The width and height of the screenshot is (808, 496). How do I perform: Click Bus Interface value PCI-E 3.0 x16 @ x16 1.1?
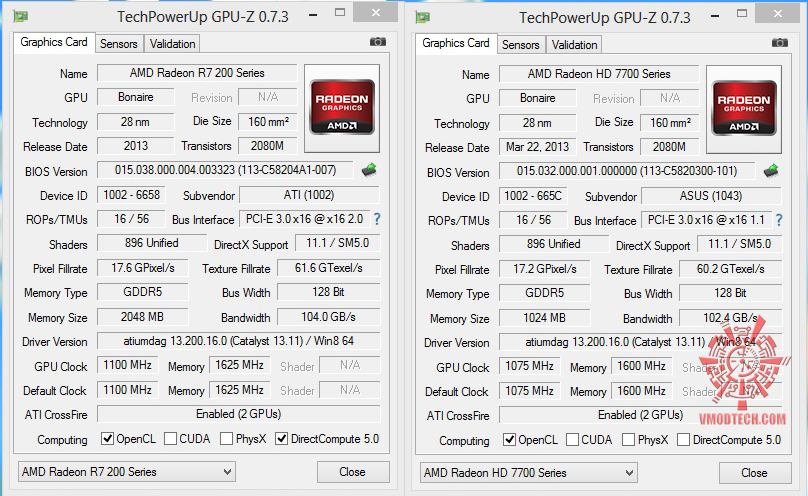(706, 220)
